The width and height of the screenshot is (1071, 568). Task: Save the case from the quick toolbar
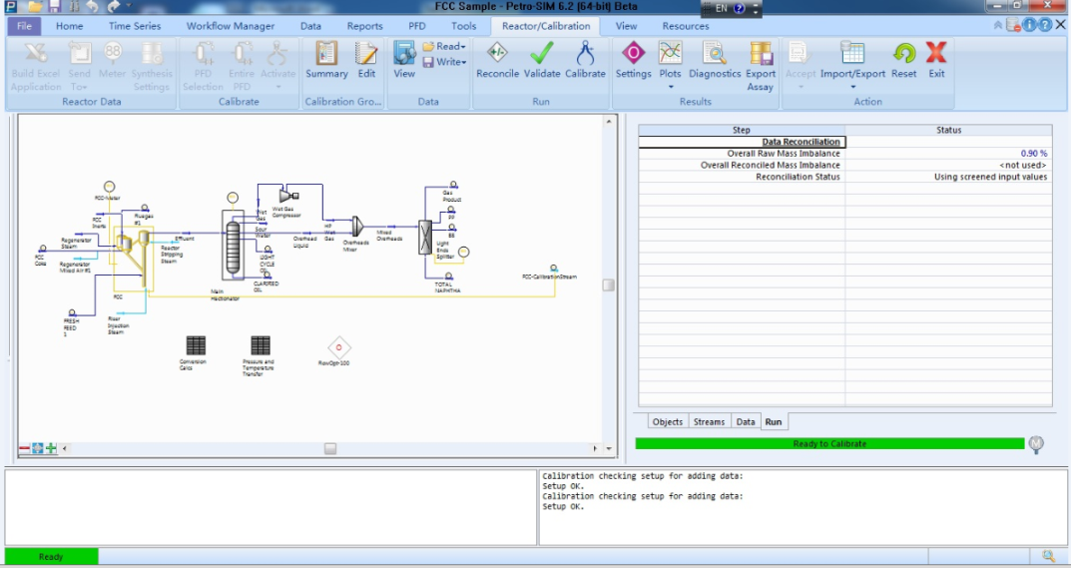(55, 7)
